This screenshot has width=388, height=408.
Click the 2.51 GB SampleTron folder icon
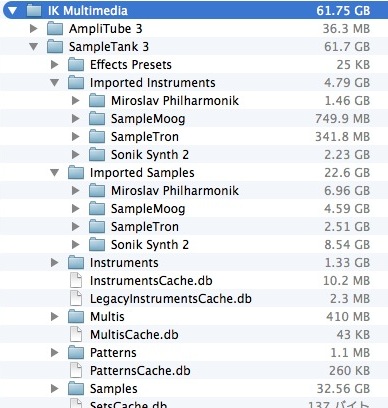point(97,227)
